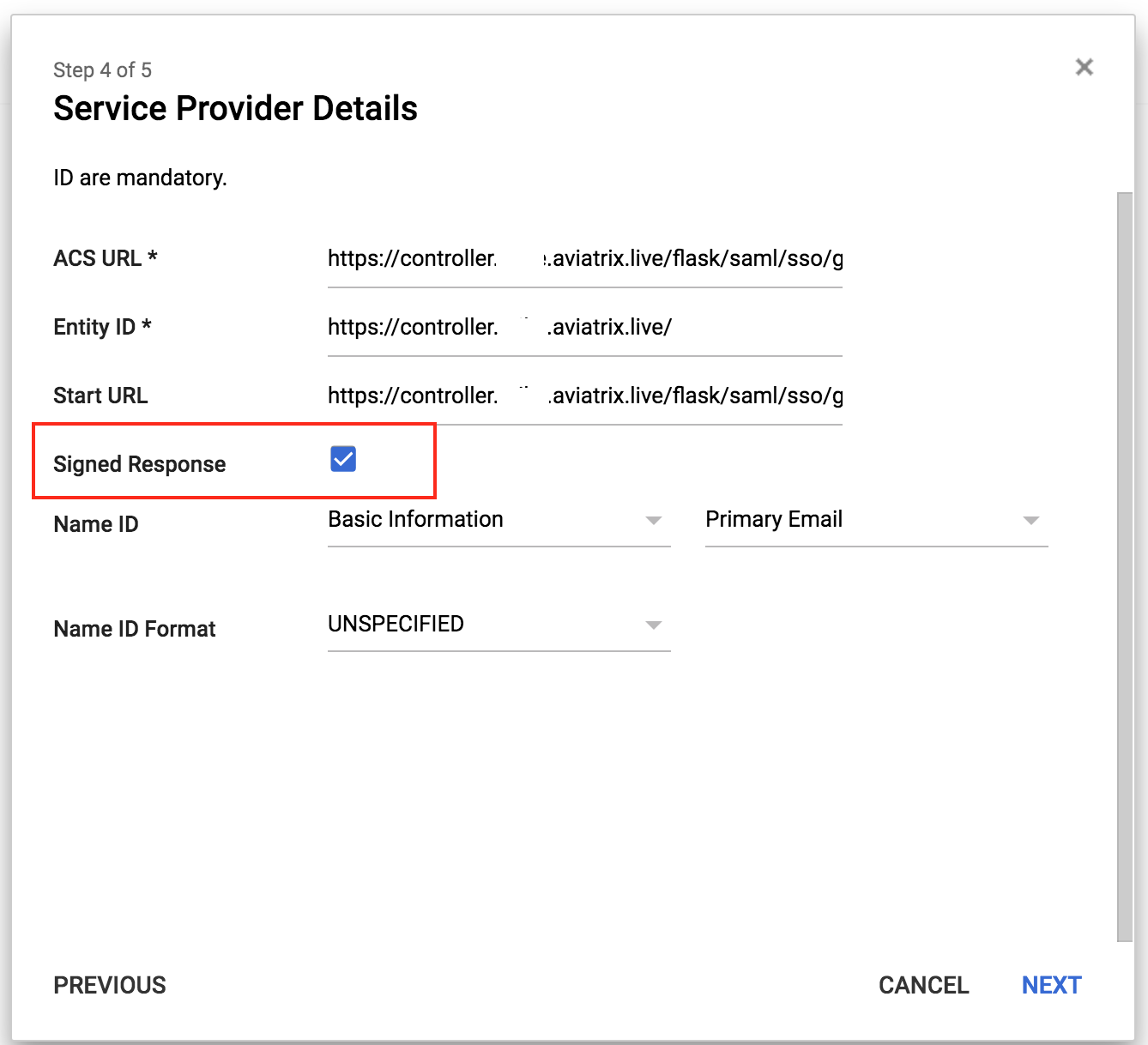
Task: Proceed with the NEXT button
Action: 1051,985
